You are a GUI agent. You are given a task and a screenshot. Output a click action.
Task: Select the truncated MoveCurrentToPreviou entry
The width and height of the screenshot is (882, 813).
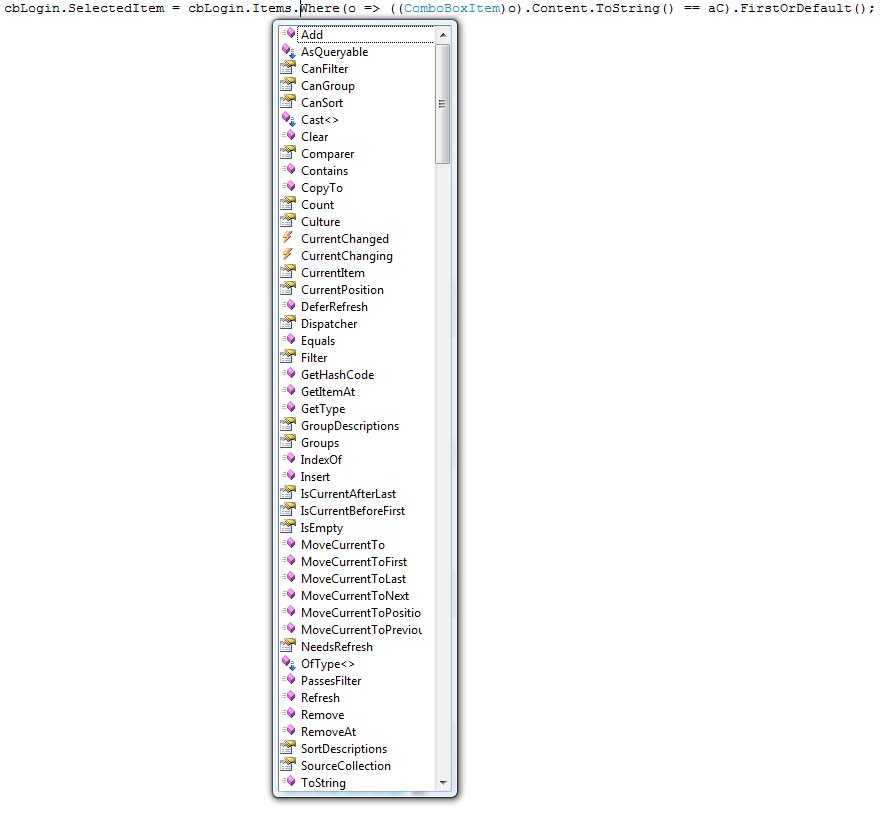361,630
